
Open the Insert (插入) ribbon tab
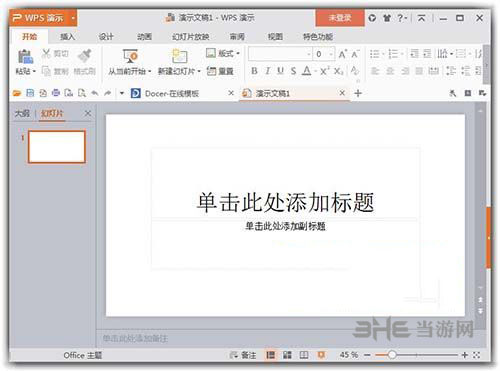pos(67,37)
